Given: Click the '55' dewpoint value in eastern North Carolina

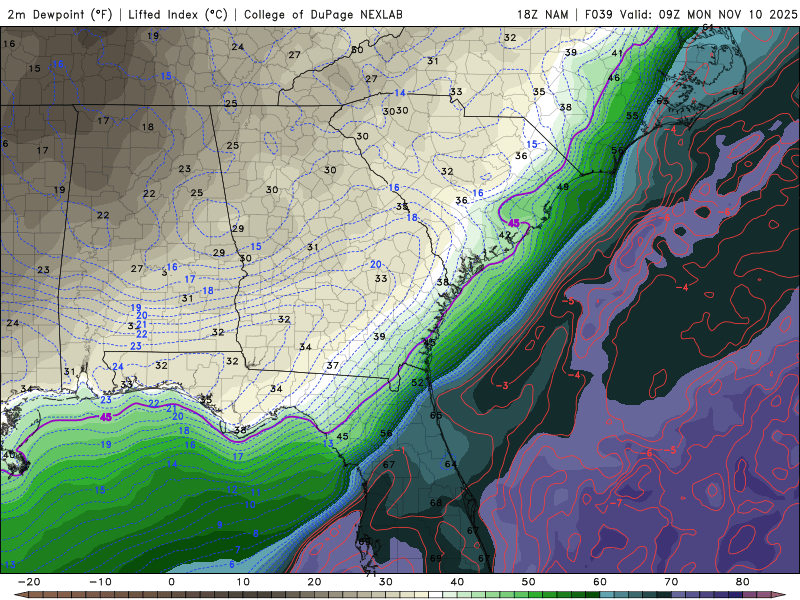Looking at the screenshot, I should point(632,116).
